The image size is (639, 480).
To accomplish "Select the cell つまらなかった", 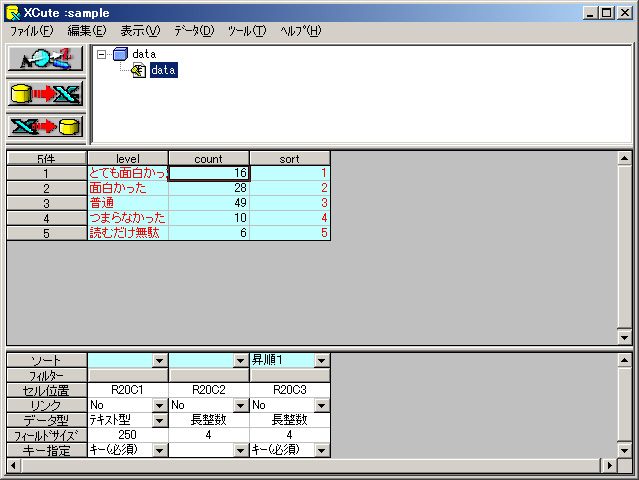I will pyautogui.click(x=128, y=218).
